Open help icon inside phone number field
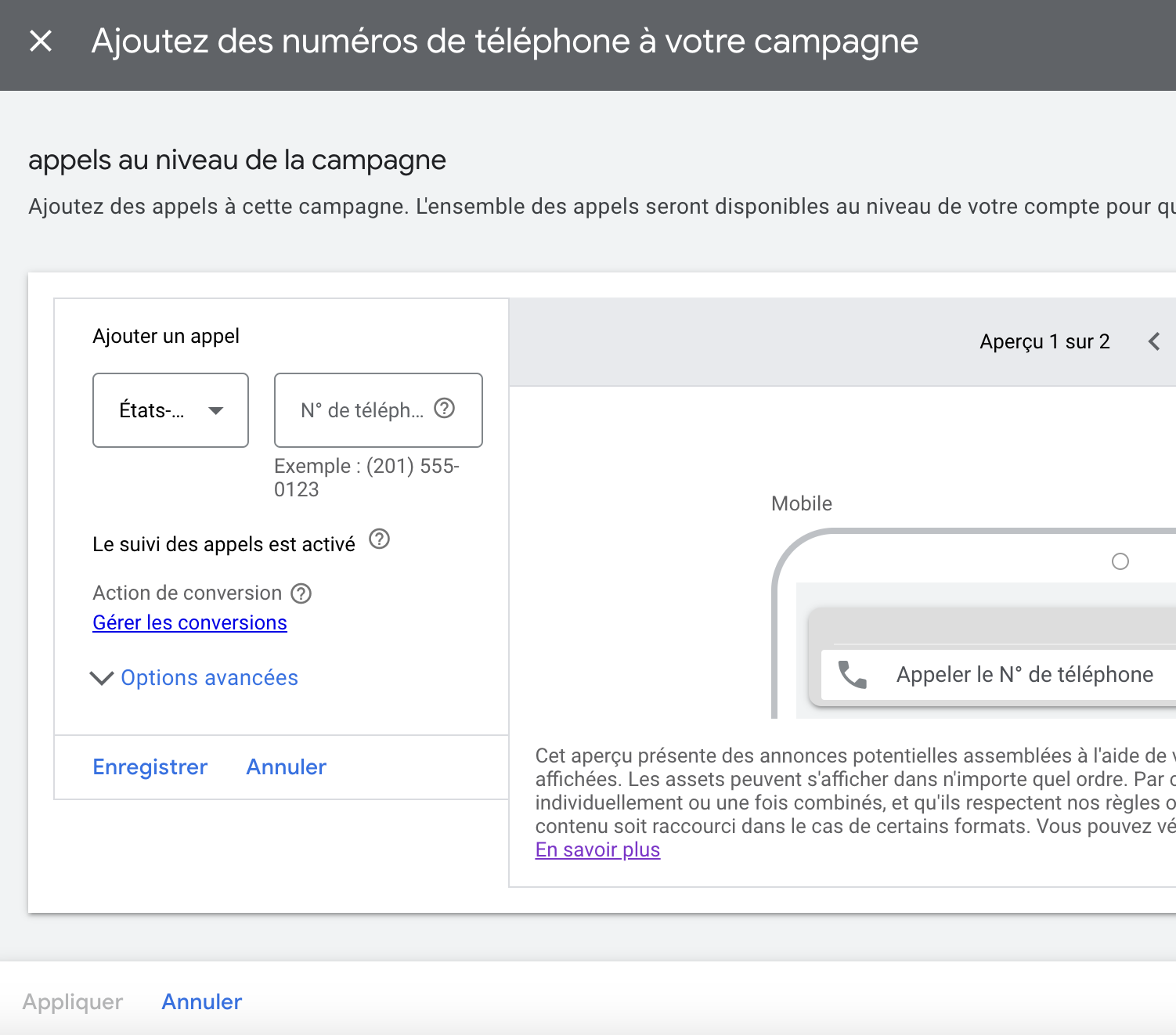 pos(444,409)
